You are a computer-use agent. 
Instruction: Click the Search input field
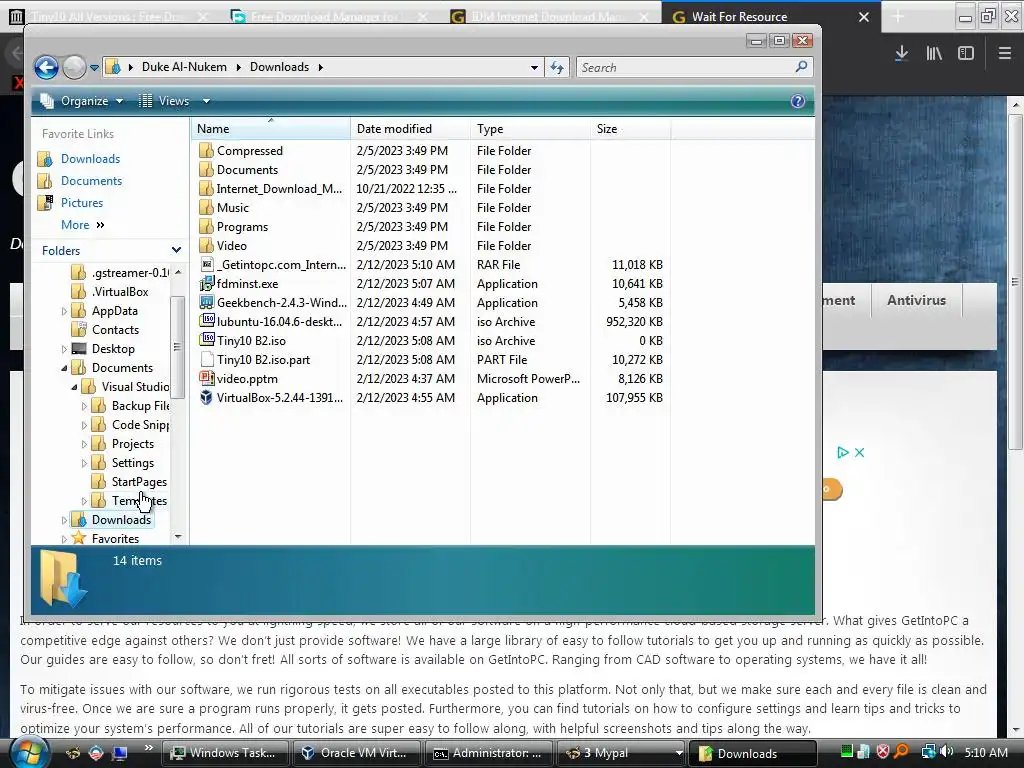[x=686, y=67]
